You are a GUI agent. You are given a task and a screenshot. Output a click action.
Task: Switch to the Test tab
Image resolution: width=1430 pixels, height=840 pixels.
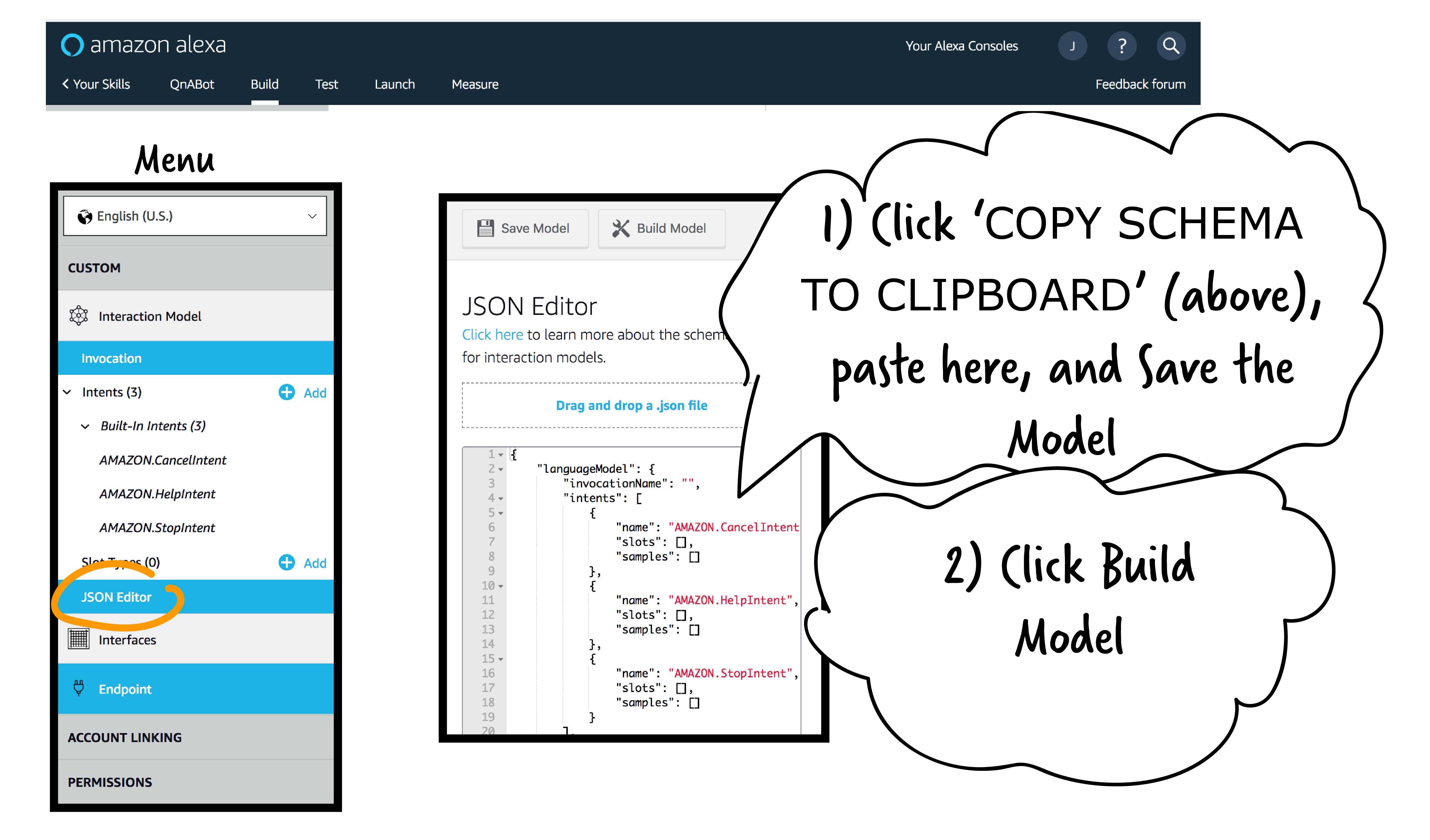(326, 84)
